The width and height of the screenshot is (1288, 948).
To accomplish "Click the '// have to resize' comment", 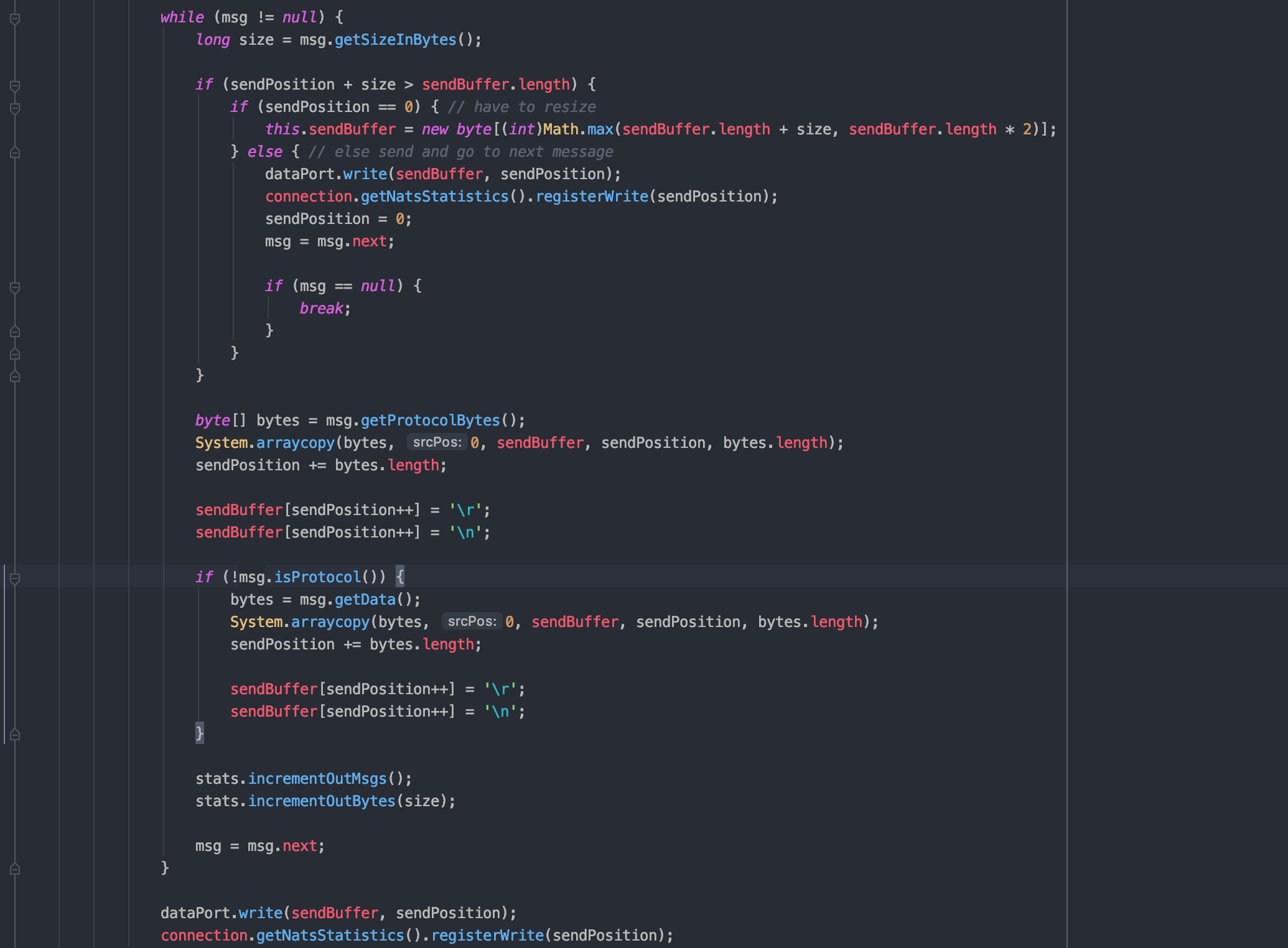I will pyautogui.click(x=521, y=107).
